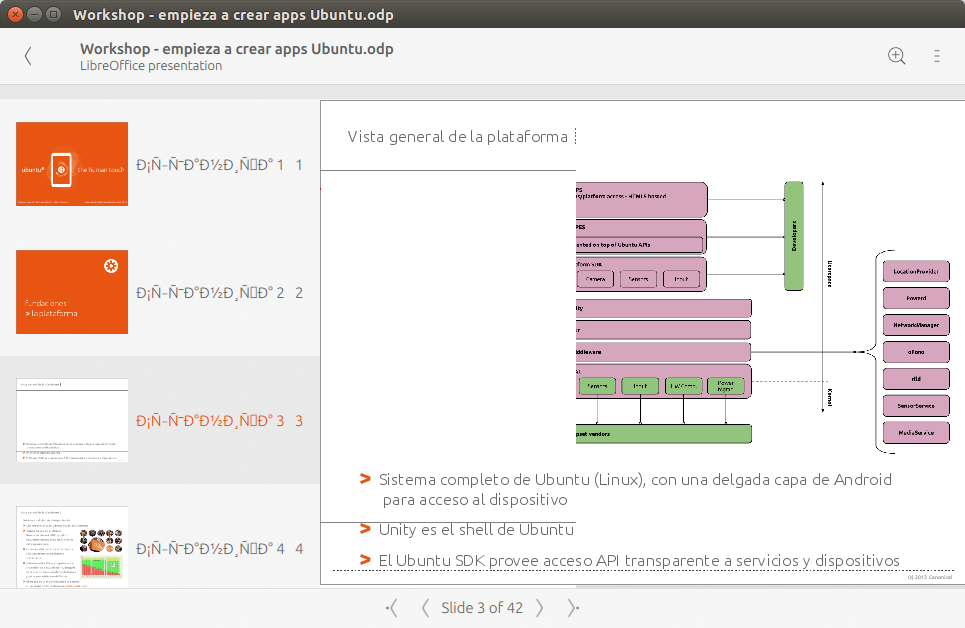The height and width of the screenshot is (628, 965).
Task: Select the slide 4 thumbnail
Action: 72,547
